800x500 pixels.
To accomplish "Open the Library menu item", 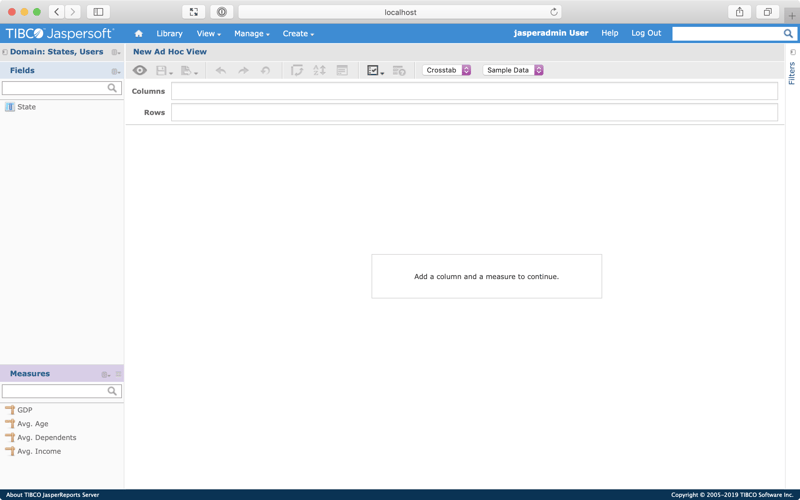I will point(169,34).
